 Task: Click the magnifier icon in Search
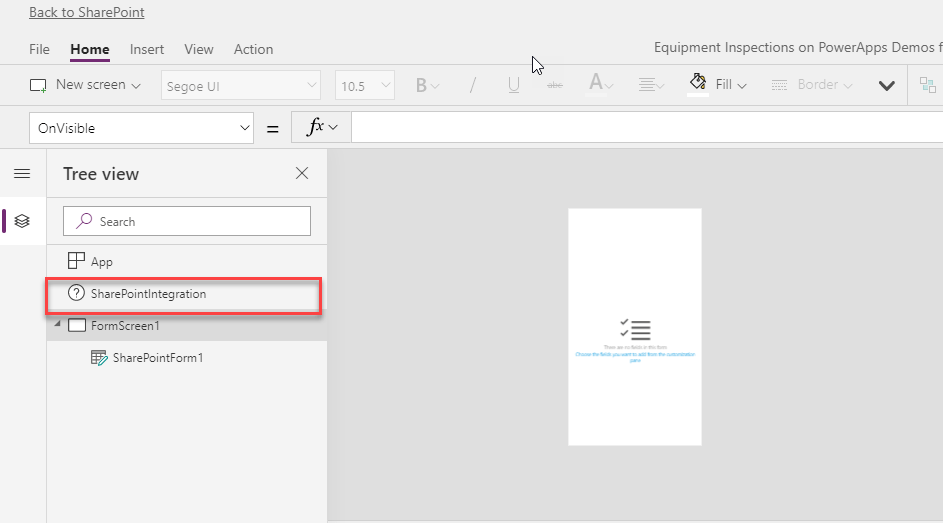(84, 221)
